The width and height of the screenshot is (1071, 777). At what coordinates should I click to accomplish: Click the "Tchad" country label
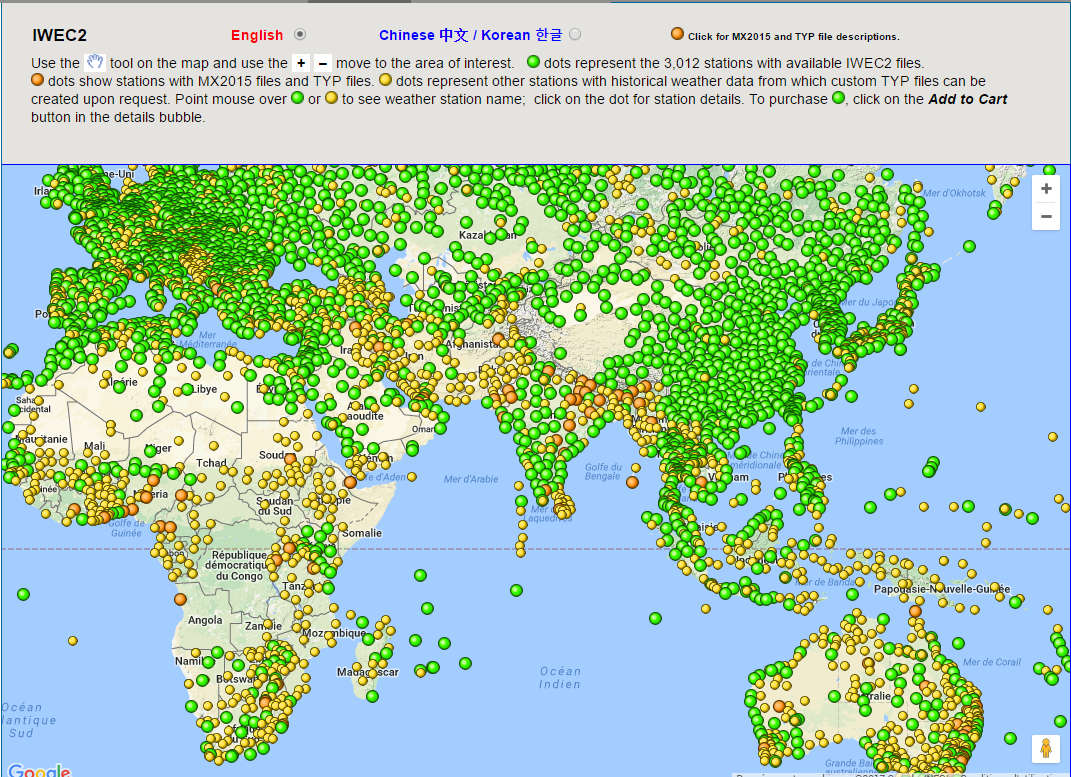click(211, 463)
